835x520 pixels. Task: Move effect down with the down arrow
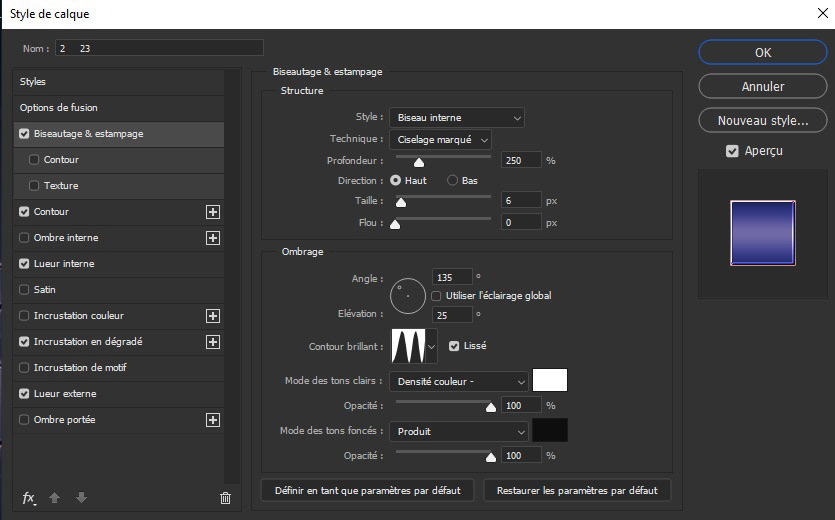point(81,498)
